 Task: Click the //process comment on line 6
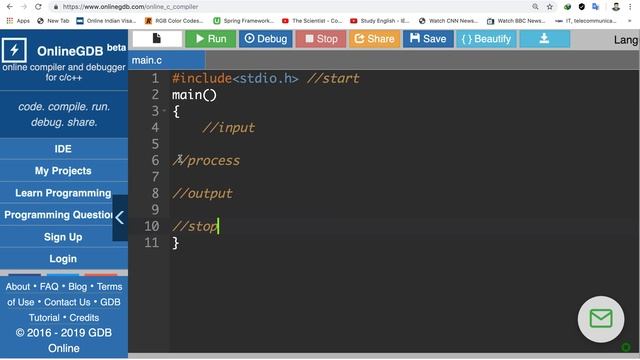pyautogui.click(x=206, y=161)
